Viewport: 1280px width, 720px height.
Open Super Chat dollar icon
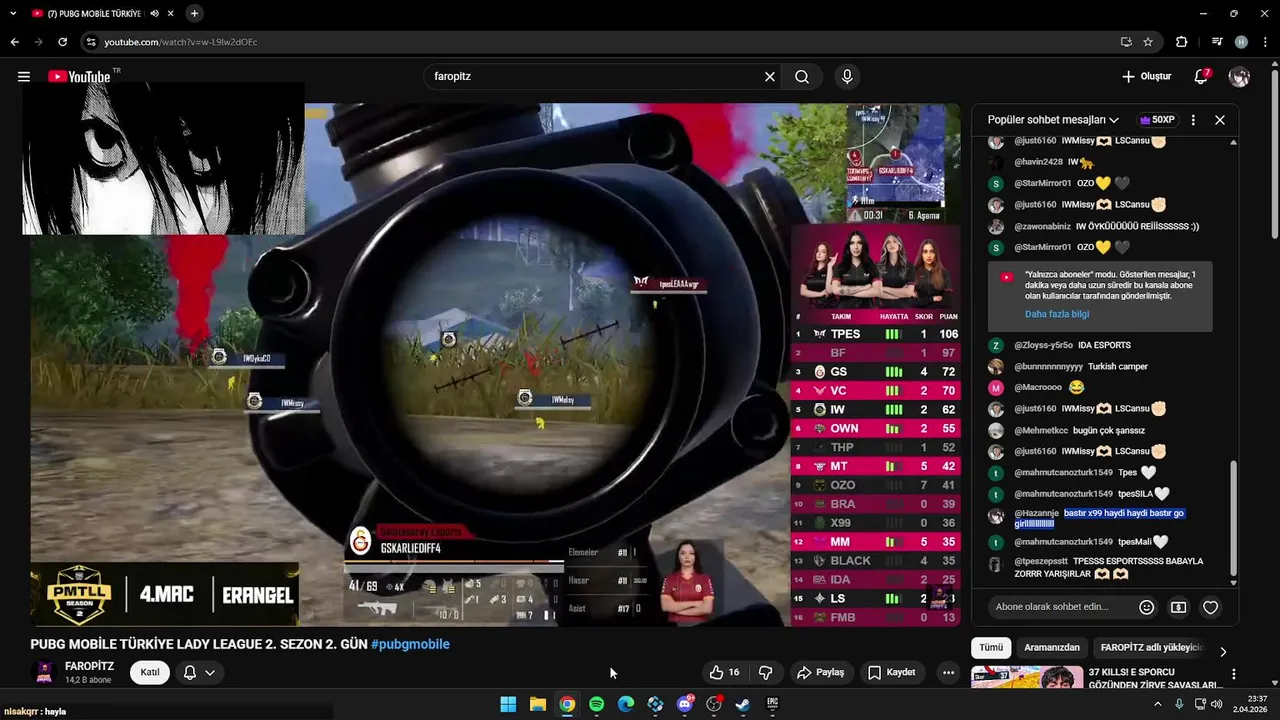pos(1179,607)
